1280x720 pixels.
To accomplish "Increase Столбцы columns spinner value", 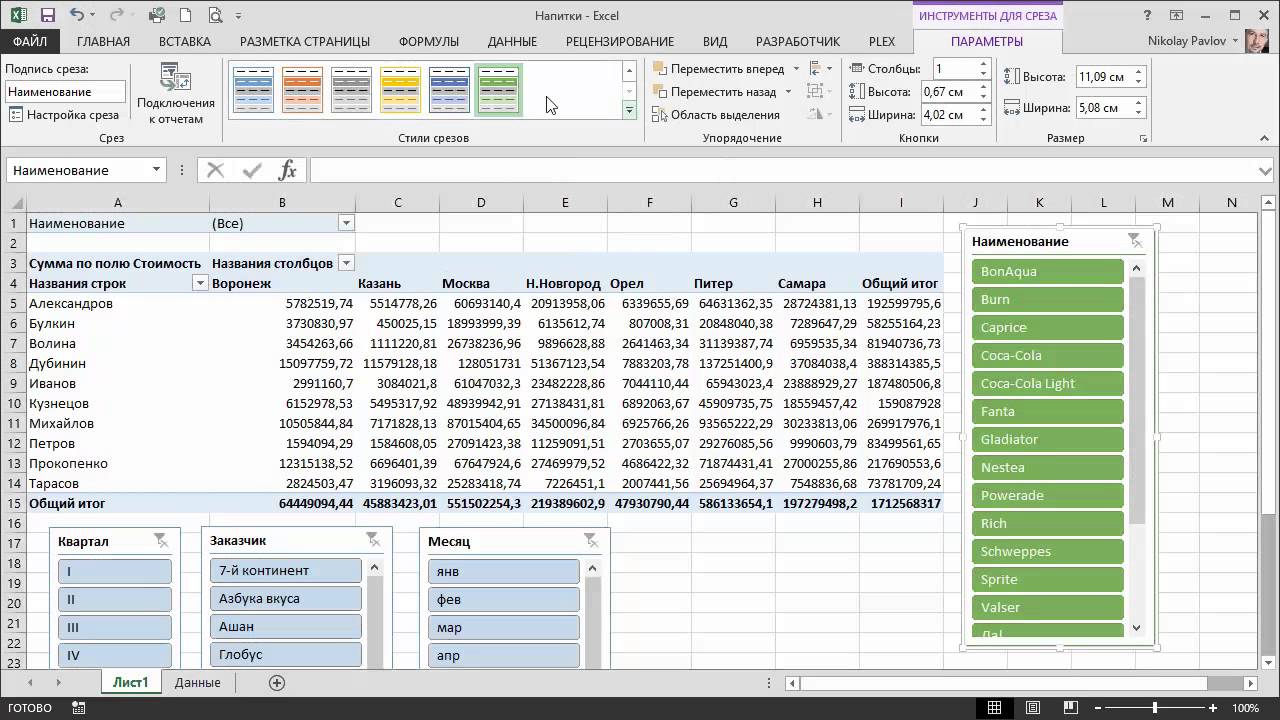I will point(984,64).
